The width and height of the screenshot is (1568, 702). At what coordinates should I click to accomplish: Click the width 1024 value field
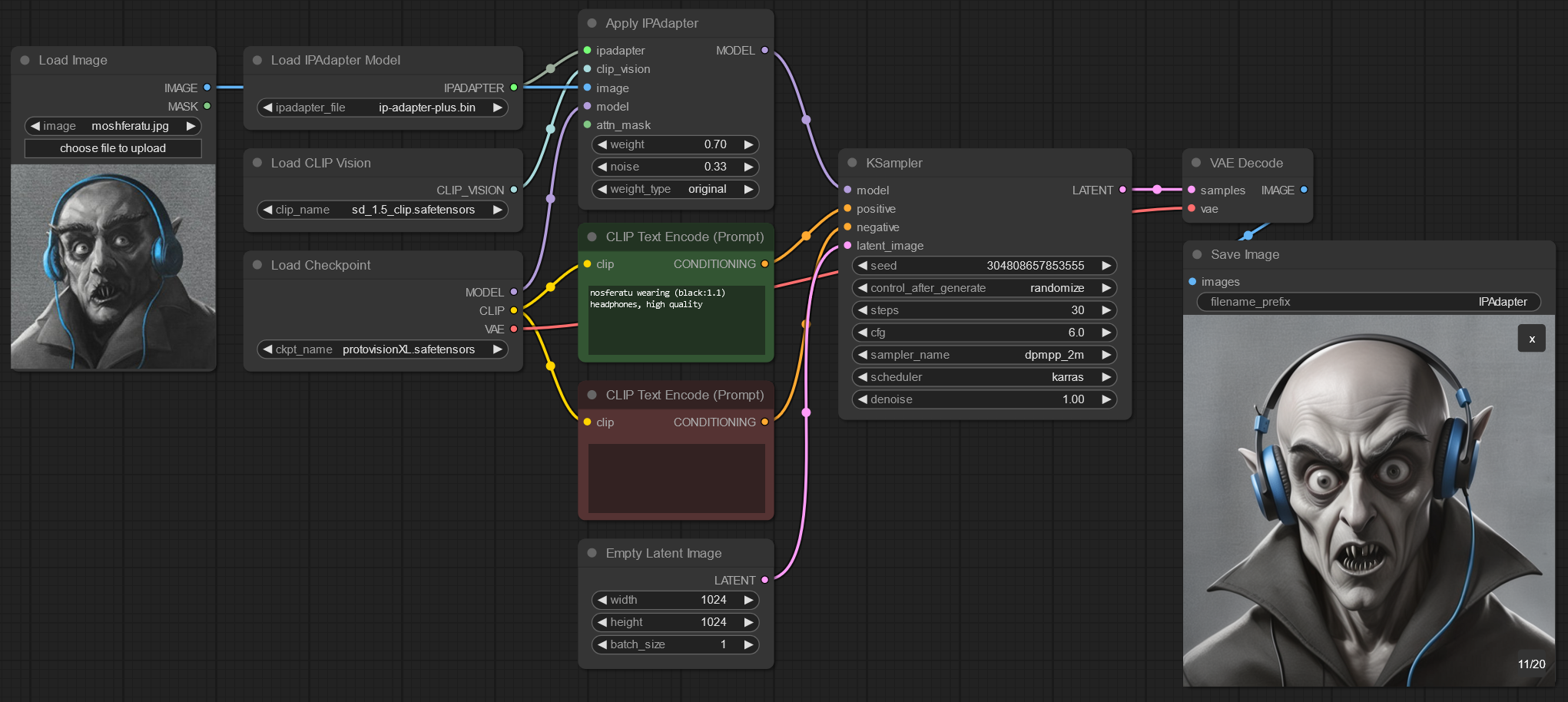pyautogui.click(x=675, y=600)
